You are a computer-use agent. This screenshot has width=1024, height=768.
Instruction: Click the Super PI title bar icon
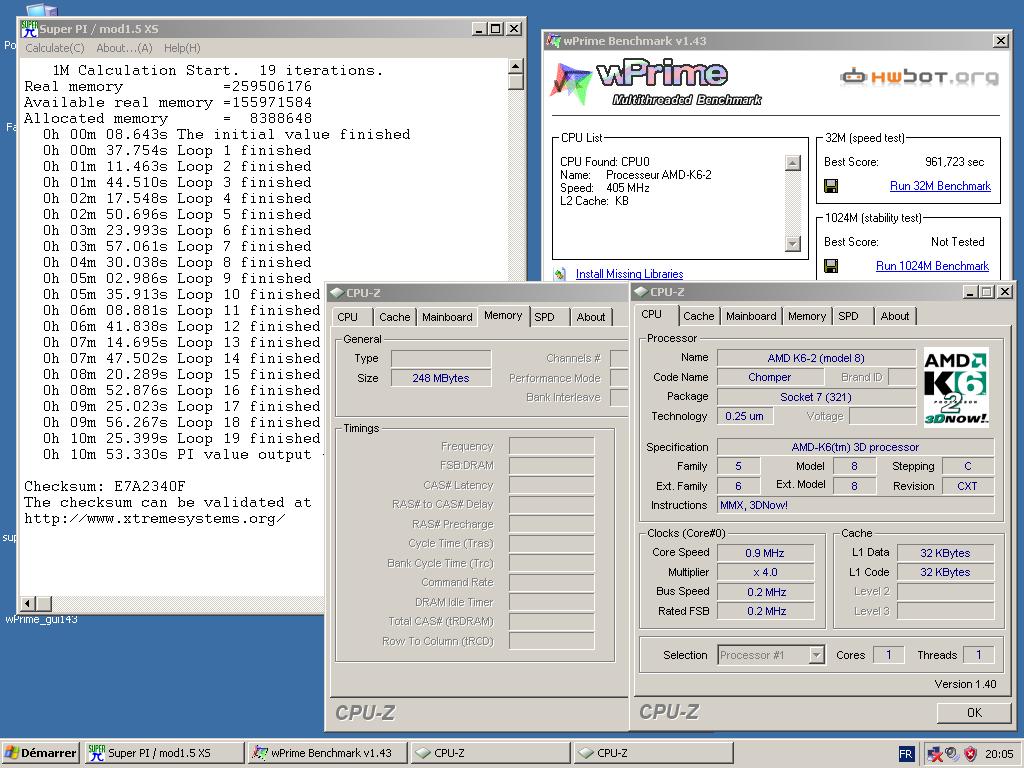point(29,29)
